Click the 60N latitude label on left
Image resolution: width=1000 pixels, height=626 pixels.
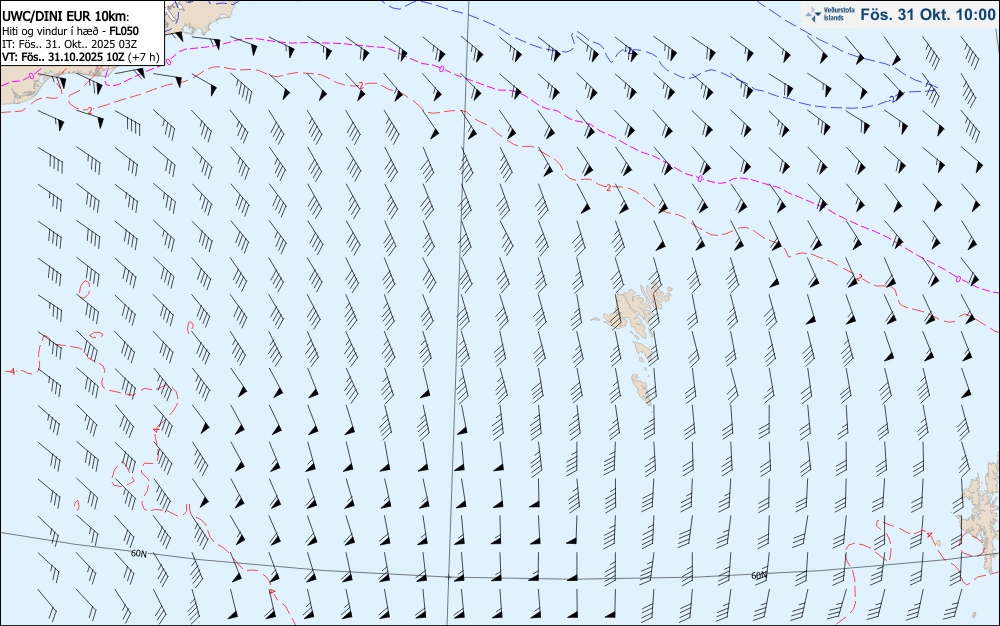138,553
